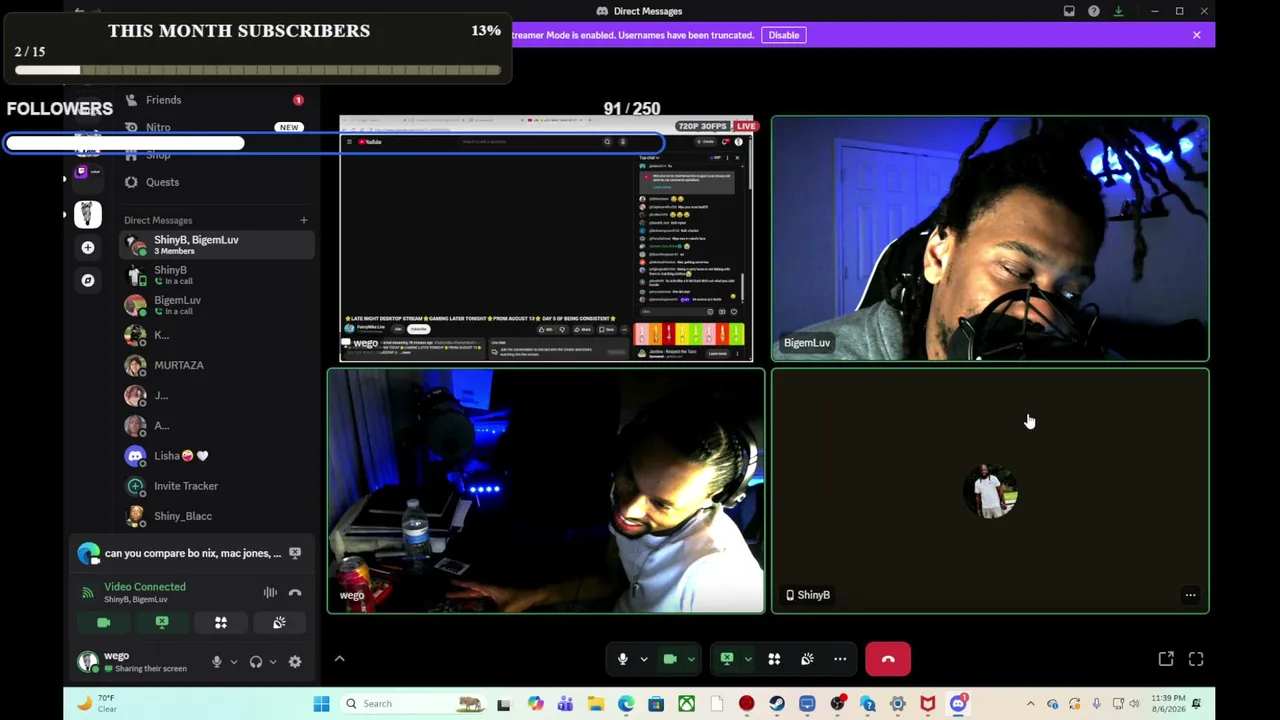Open direct message with BigemLuv

tap(217, 305)
